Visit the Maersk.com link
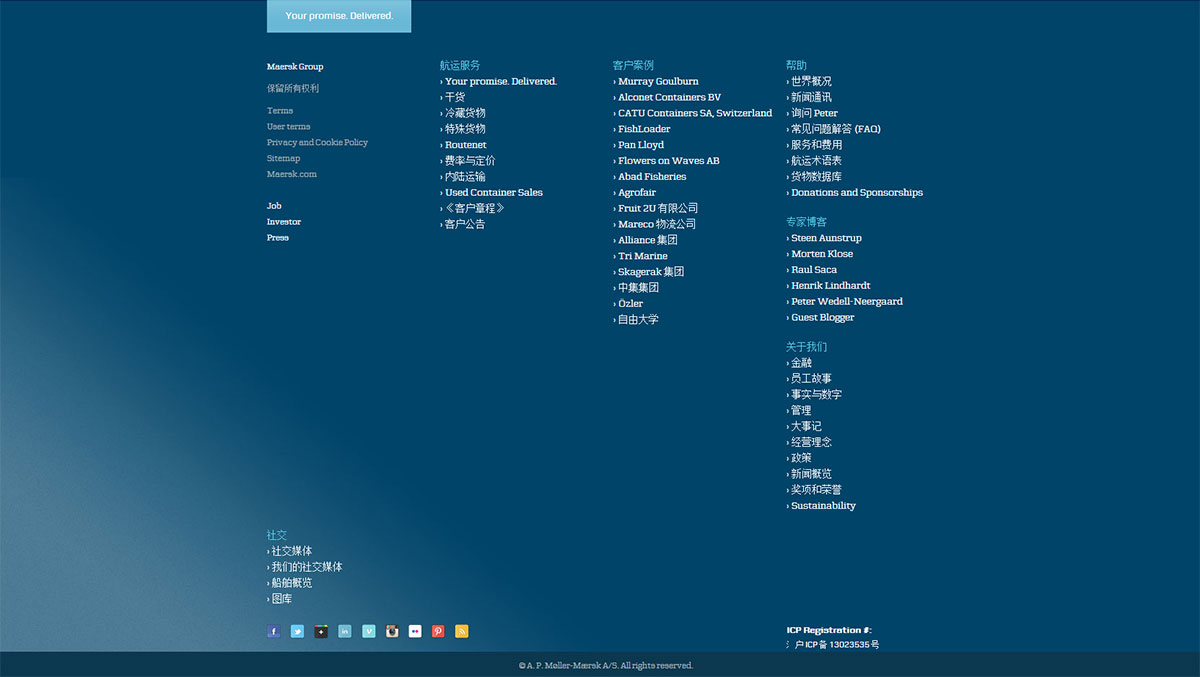 (x=292, y=174)
